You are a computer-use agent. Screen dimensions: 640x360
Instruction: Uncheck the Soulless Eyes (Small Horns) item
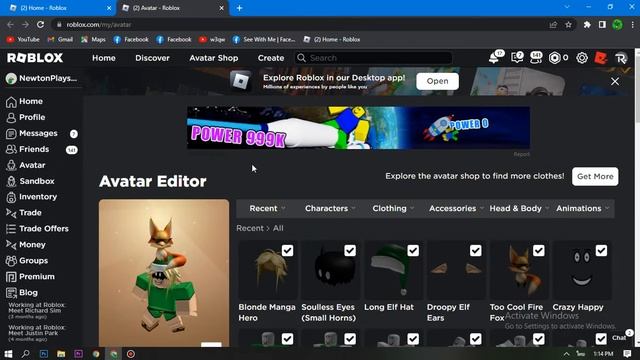[x=350, y=251]
